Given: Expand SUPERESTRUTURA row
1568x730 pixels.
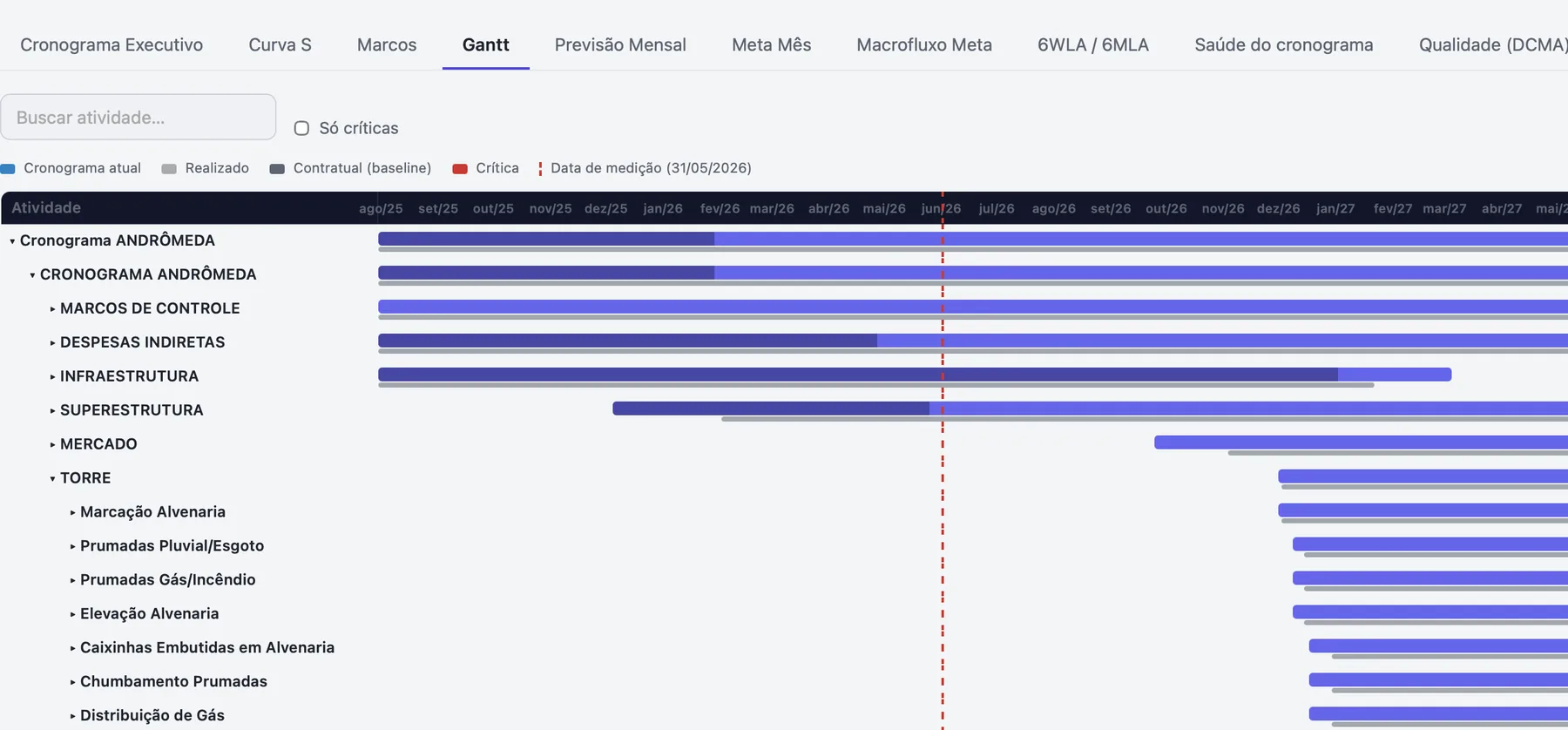Looking at the screenshot, I should pyautogui.click(x=52, y=410).
